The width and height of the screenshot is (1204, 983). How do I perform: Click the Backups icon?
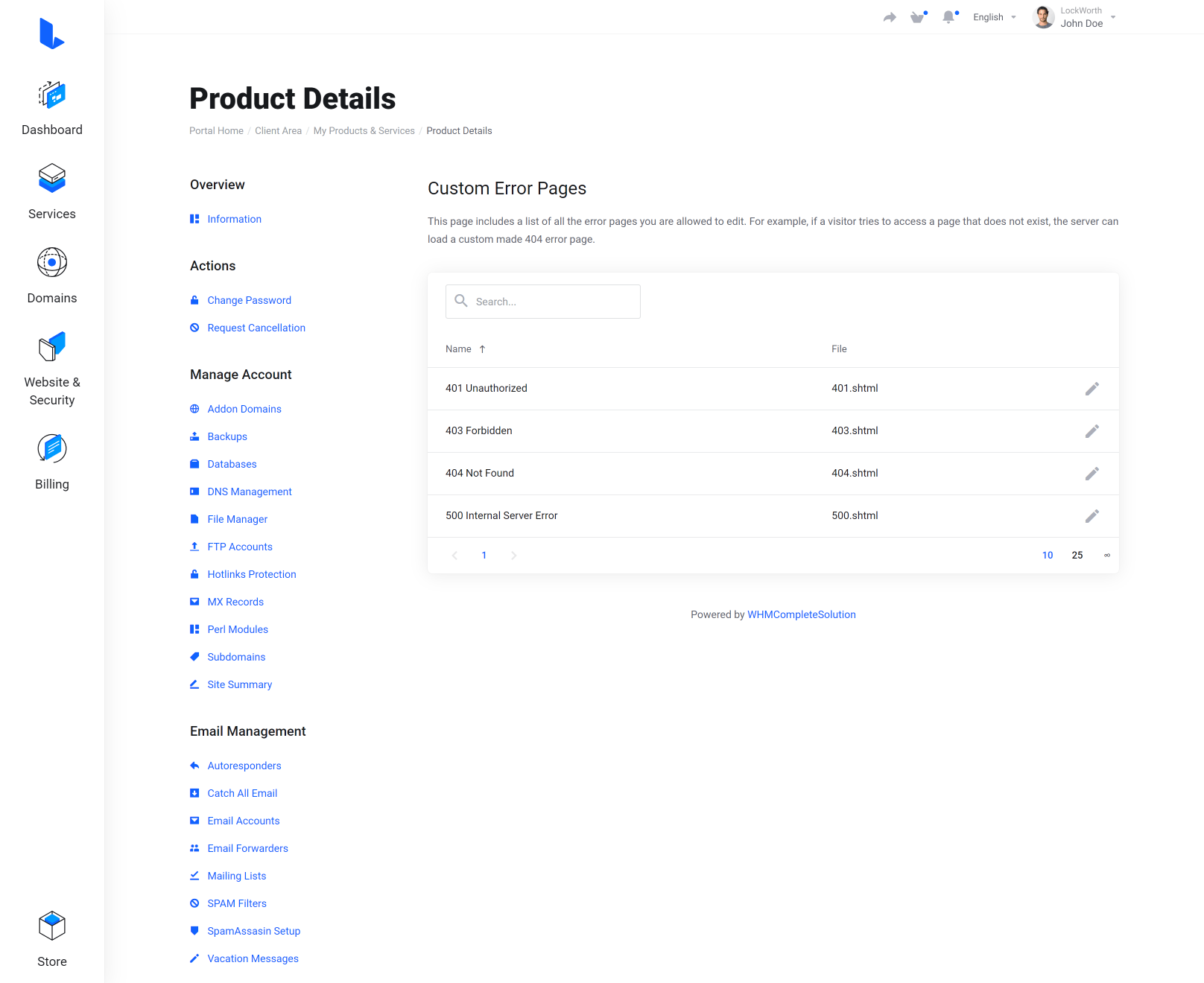coord(194,436)
